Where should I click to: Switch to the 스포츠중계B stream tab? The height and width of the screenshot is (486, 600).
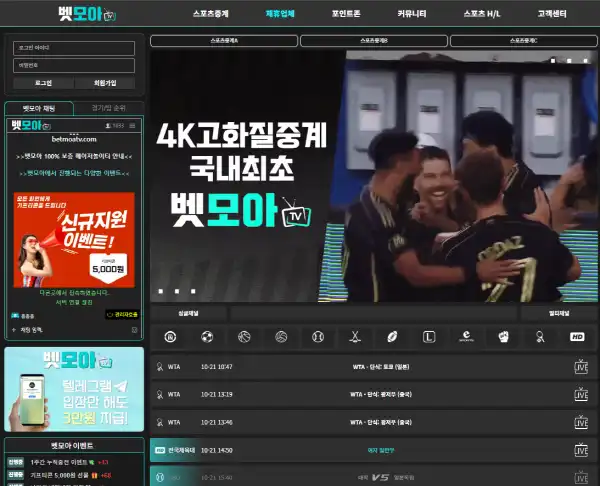tap(370, 41)
